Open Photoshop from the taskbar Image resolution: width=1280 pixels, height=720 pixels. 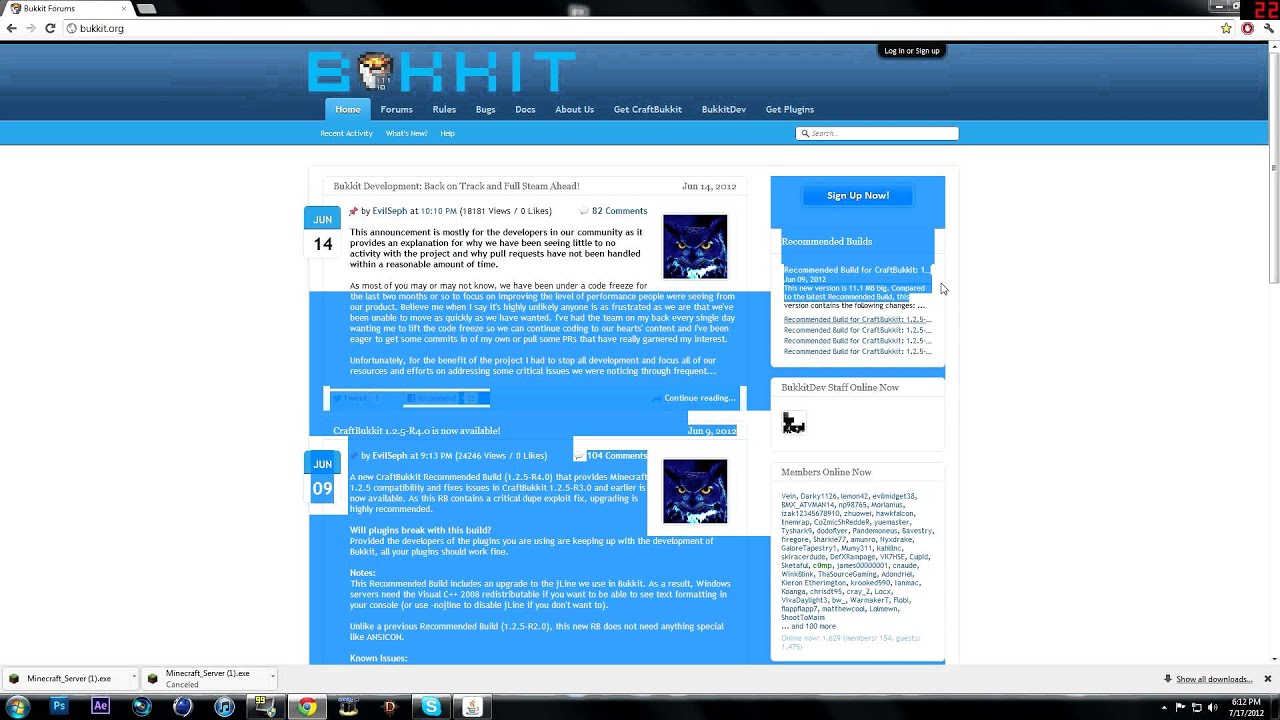click(x=59, y=707)
